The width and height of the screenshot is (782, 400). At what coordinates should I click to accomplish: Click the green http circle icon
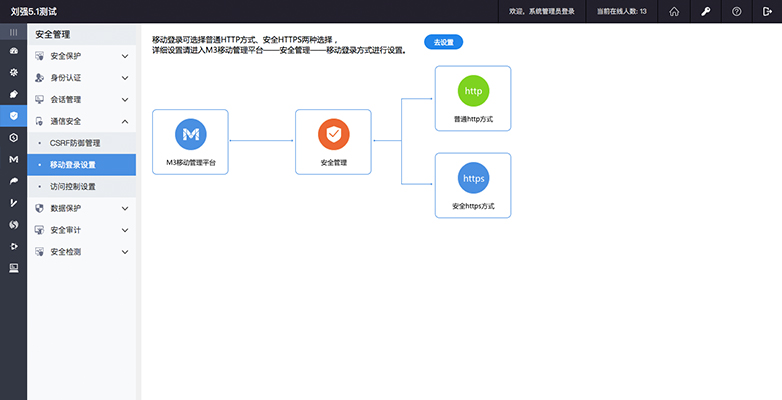tap(473, 91)
